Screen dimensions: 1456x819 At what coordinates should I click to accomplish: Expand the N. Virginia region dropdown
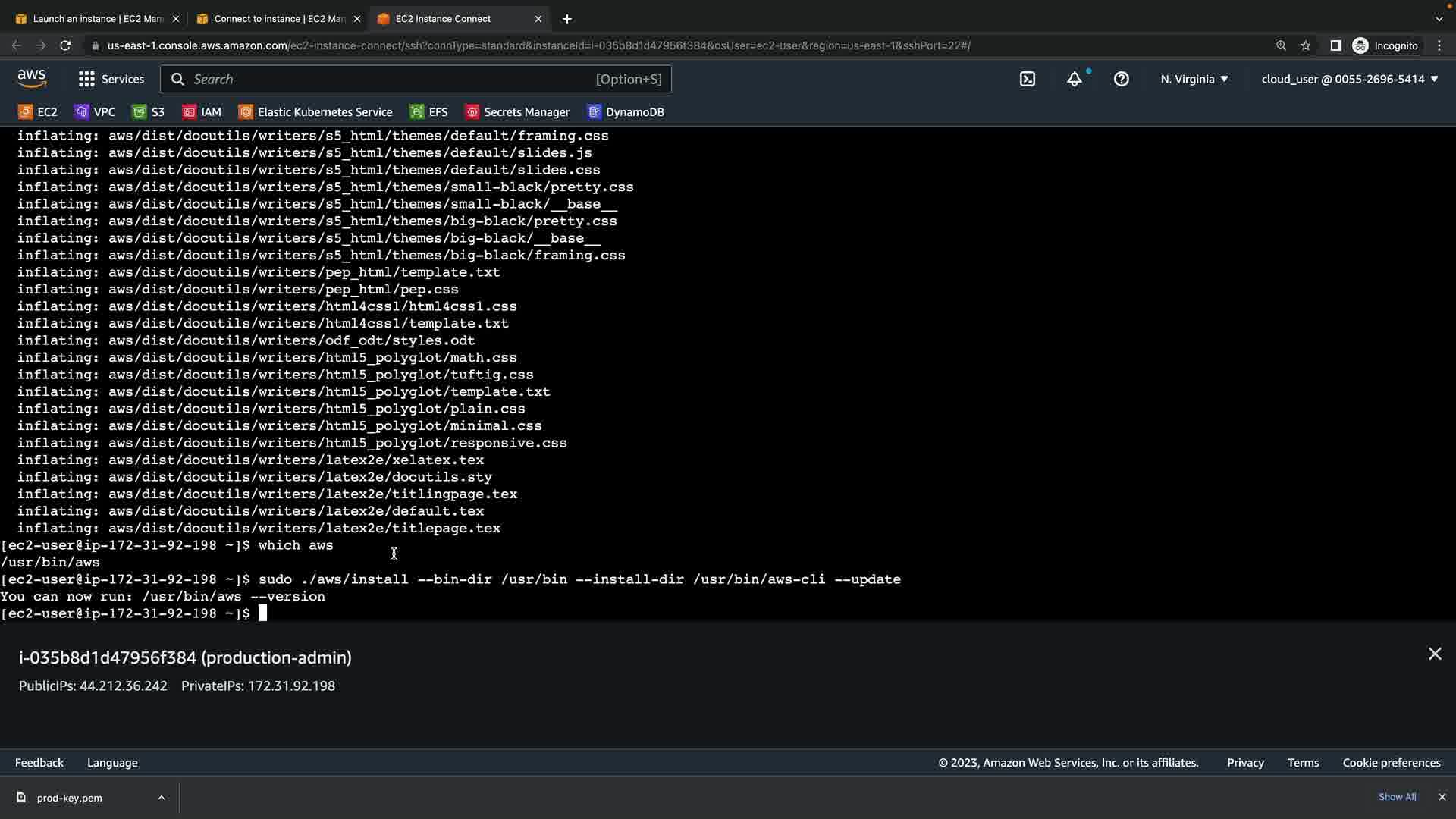pos(1194,79)
